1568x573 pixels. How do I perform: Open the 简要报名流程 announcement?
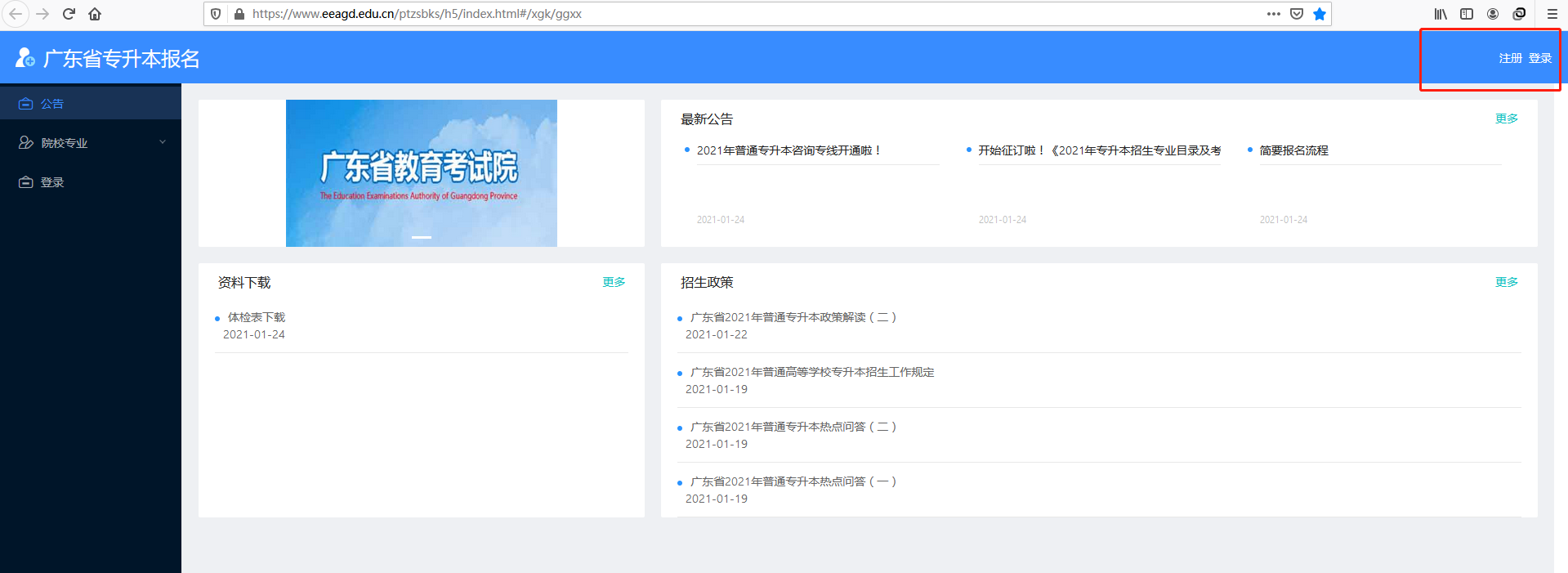coord(1293,150)
